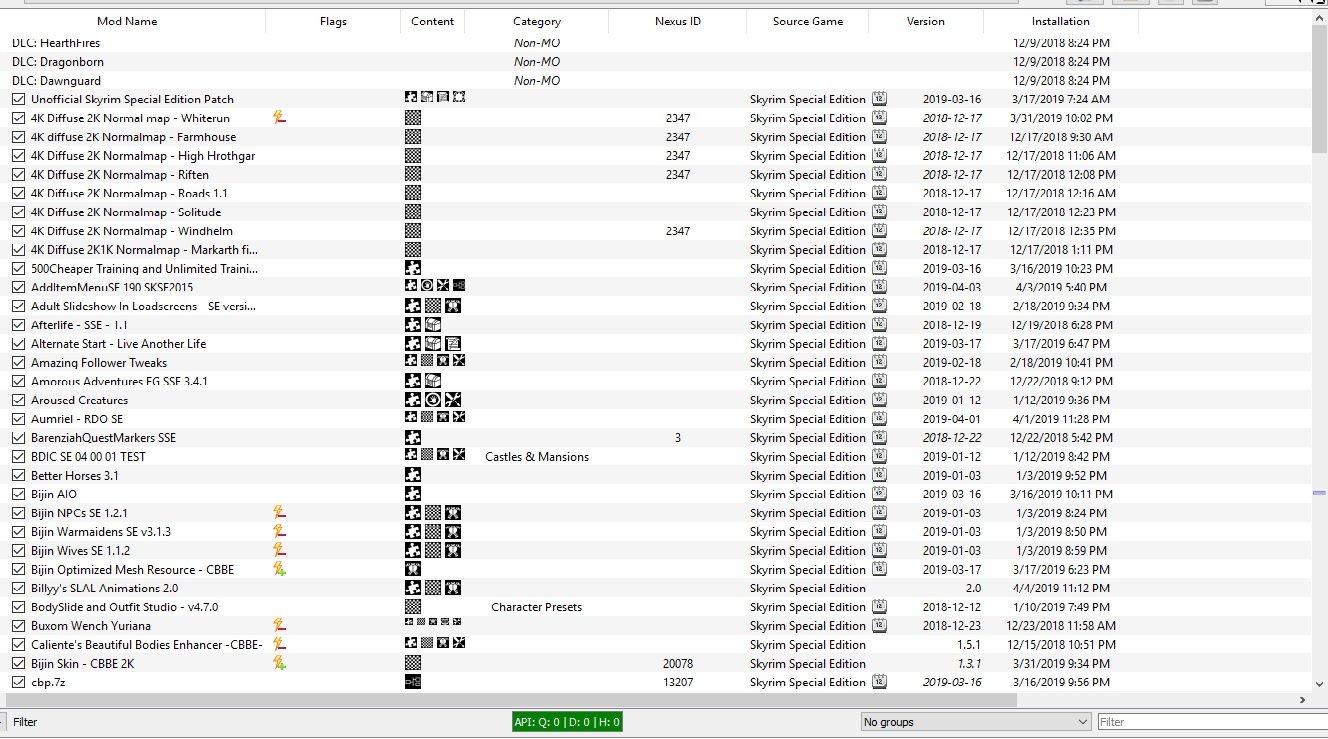Click the calendar icon in the Buxom Wench Yuriana row
Image resolution: width=1328 pixels, height=739 pixels.
(879, 626)
